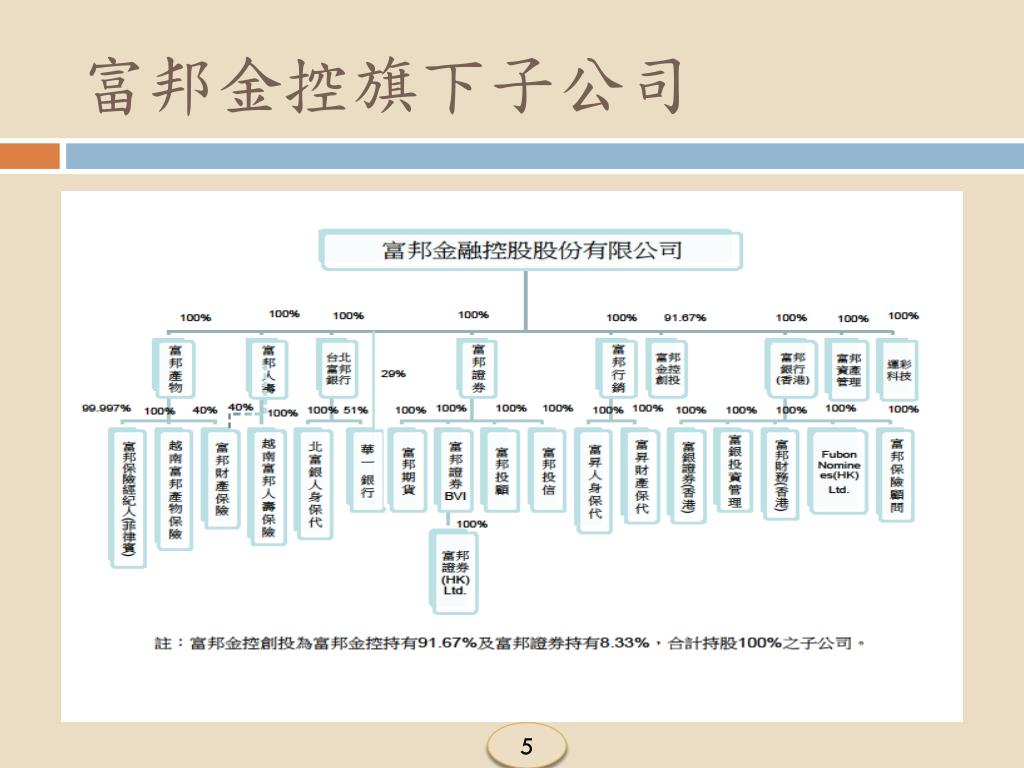Select the 富邦行銷 box

pyautogui.click(x=618, y=369)
